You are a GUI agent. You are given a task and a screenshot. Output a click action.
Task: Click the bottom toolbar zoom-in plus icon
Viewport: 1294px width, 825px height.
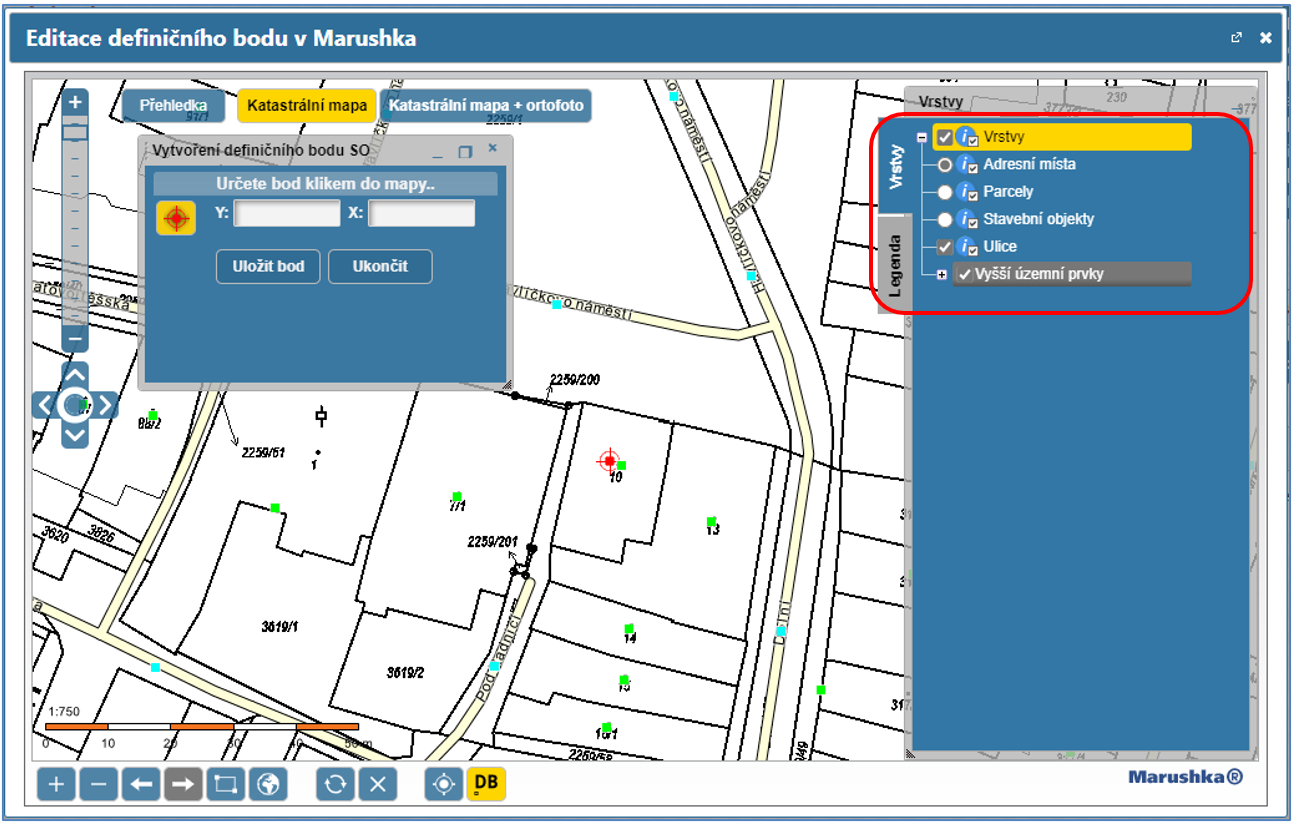pyautogui.click(x=56, y=784)
